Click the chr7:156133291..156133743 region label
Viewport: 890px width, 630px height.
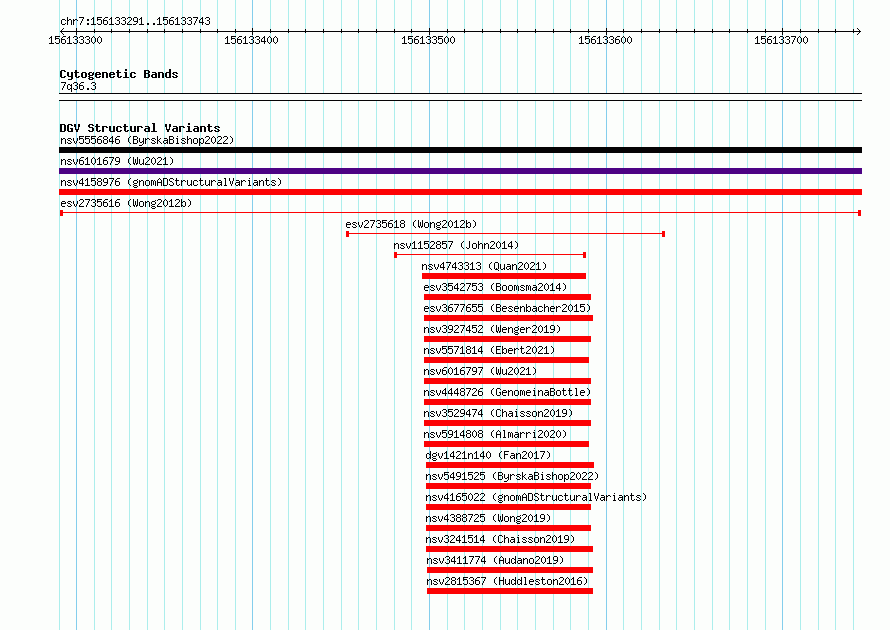click(135, 21)
